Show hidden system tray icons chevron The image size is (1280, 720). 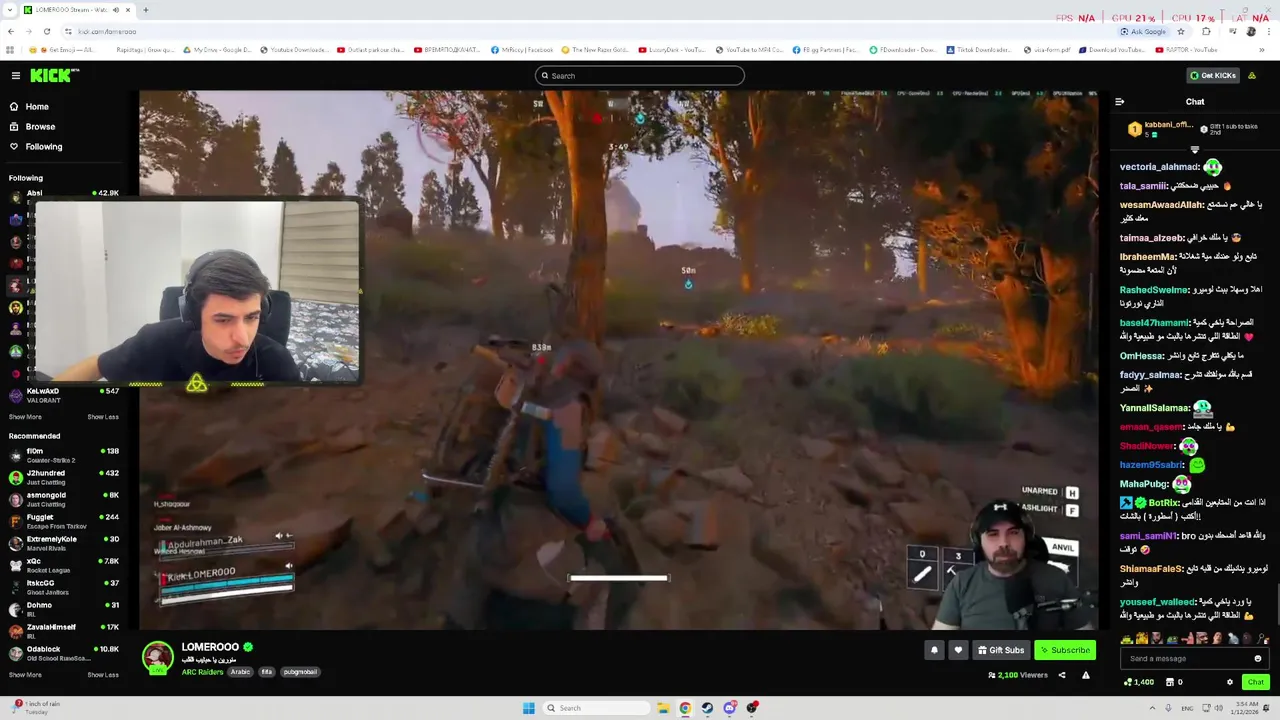pos(1152,708)
